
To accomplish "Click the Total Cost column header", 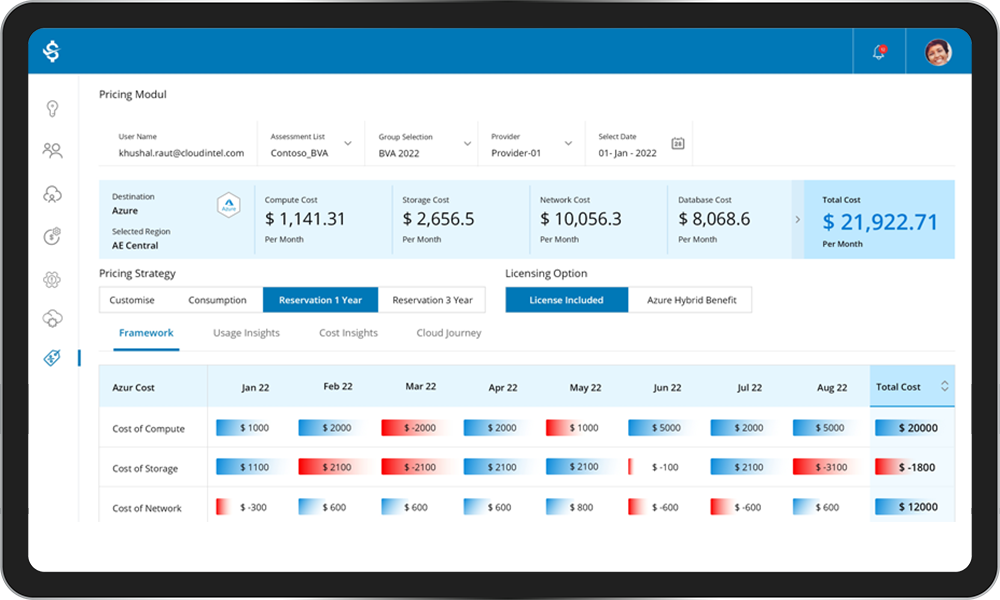I will coord(912,386).
